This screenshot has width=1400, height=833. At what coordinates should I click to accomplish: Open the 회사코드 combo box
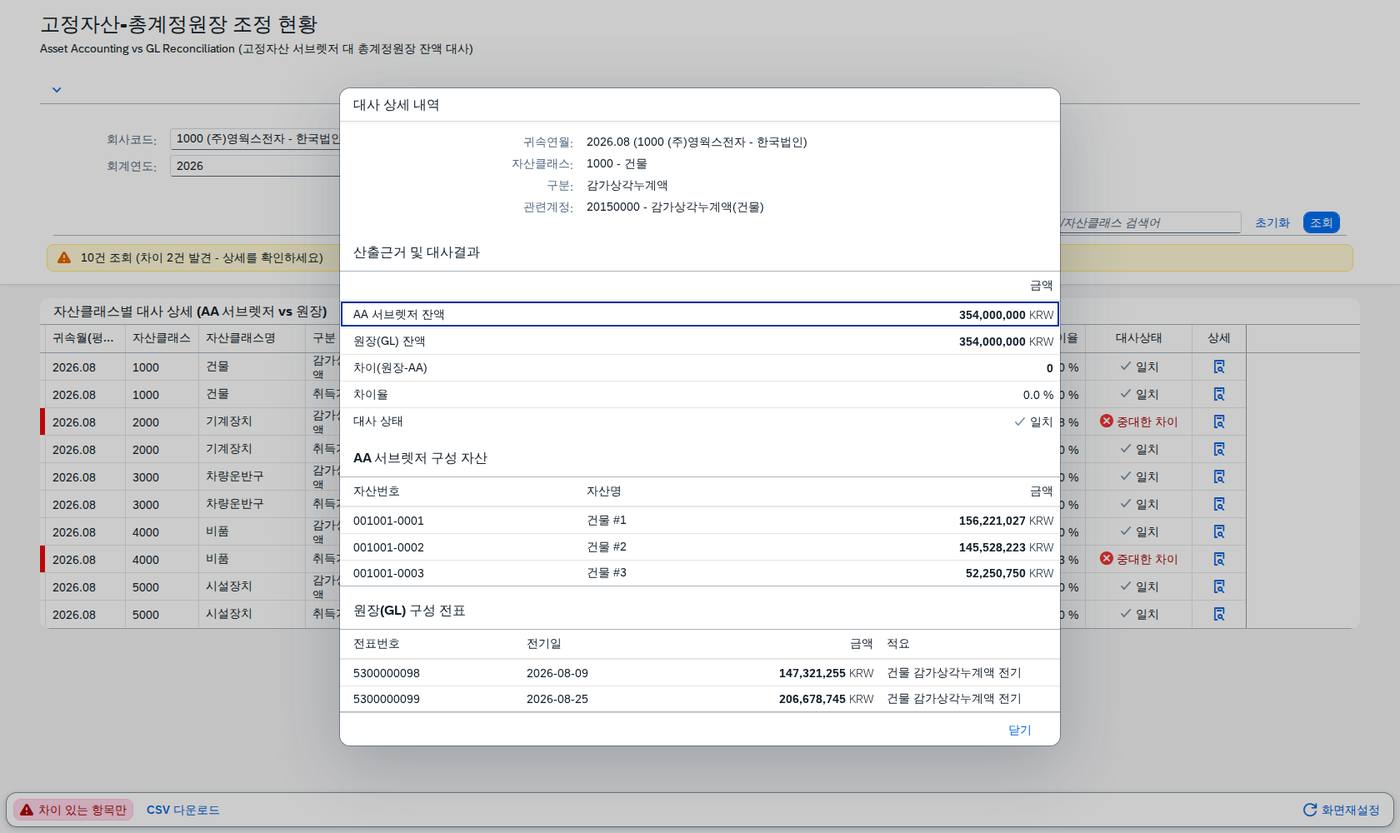pos(255,139)
